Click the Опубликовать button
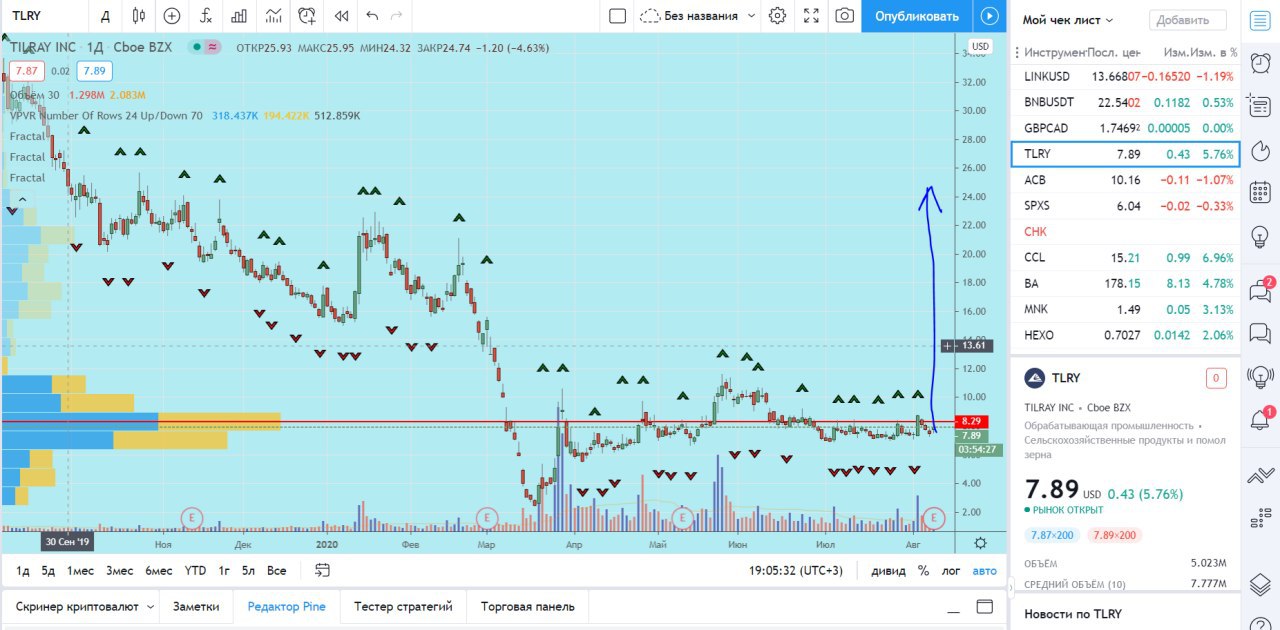Viewport: 1280px width, 630px height. [x=916, y=16]
